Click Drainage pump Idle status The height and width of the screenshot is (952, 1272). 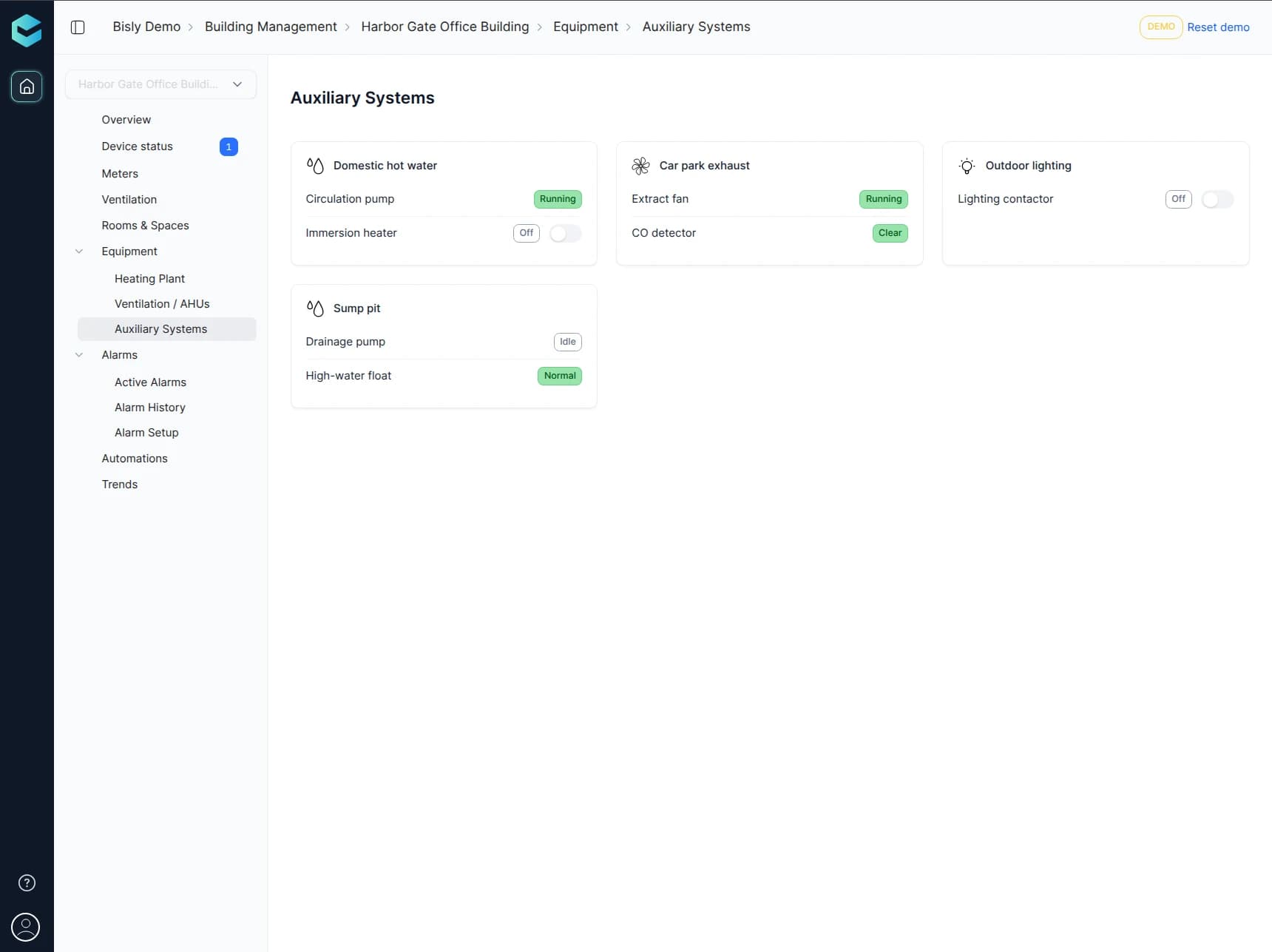coord(568,342)
